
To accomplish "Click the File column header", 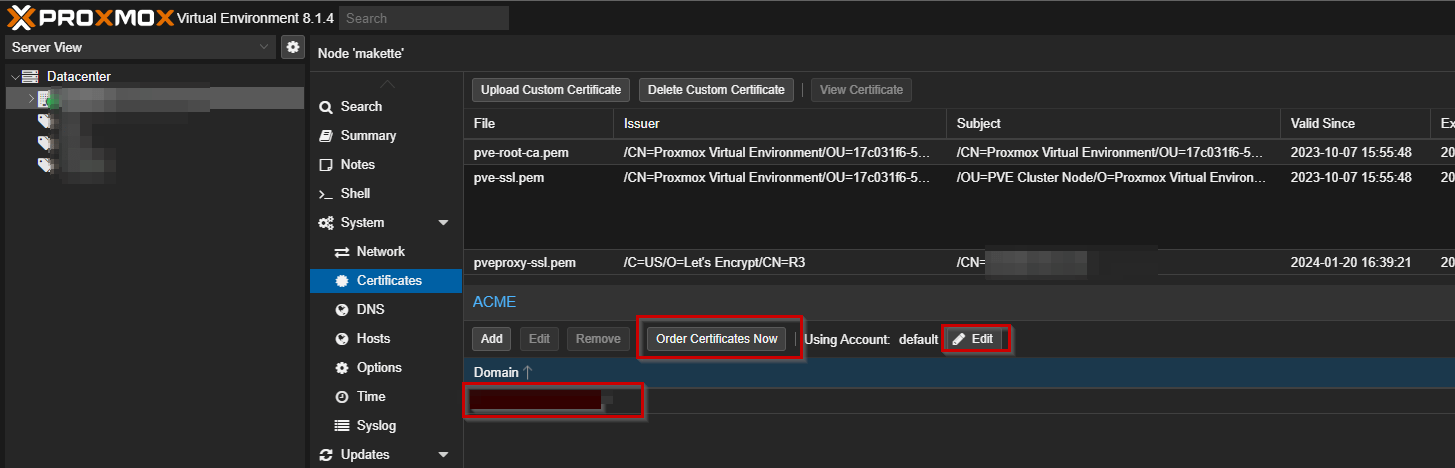I will [x=538, y=123].
